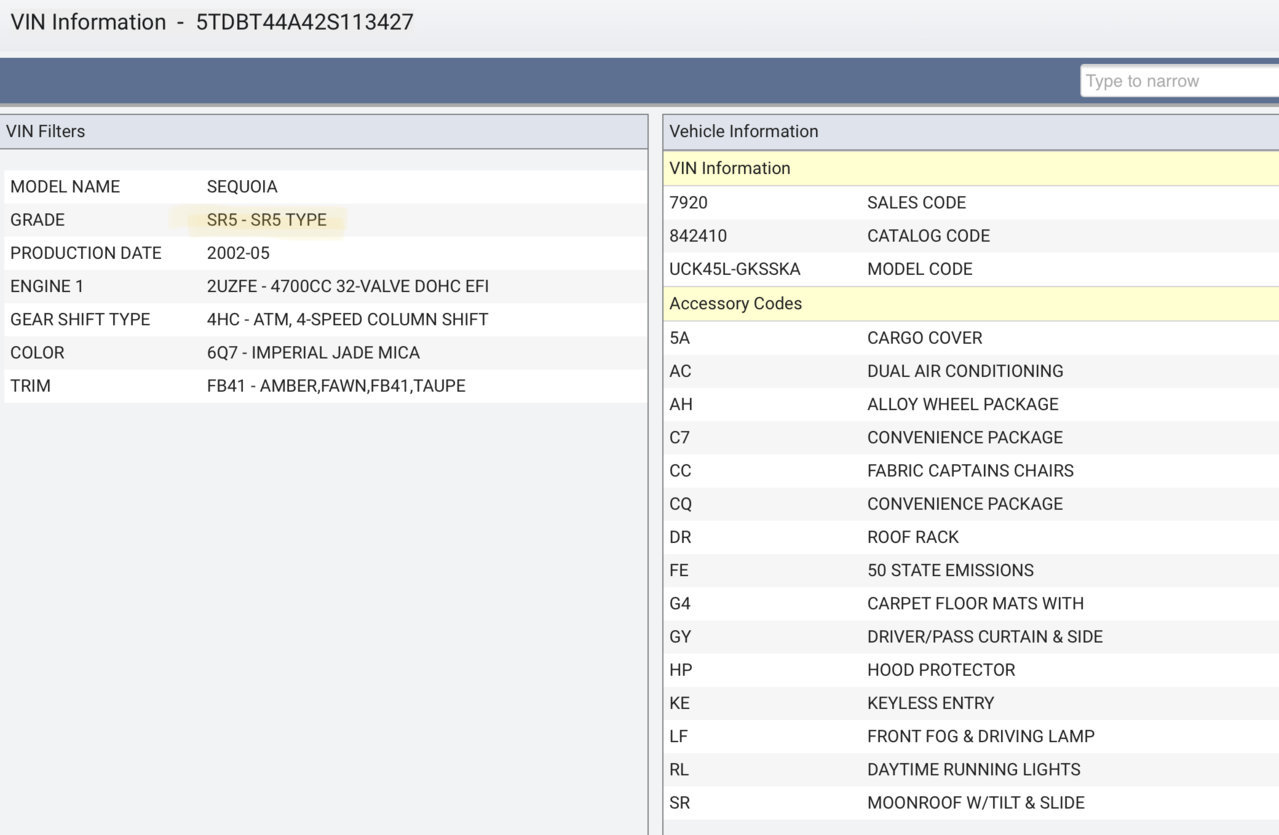The width and height of the screenshot is (1279, 835).
Task: Click CONVENIENCE PACKAGE in the C7 row
Action: (x=965, y=436)
